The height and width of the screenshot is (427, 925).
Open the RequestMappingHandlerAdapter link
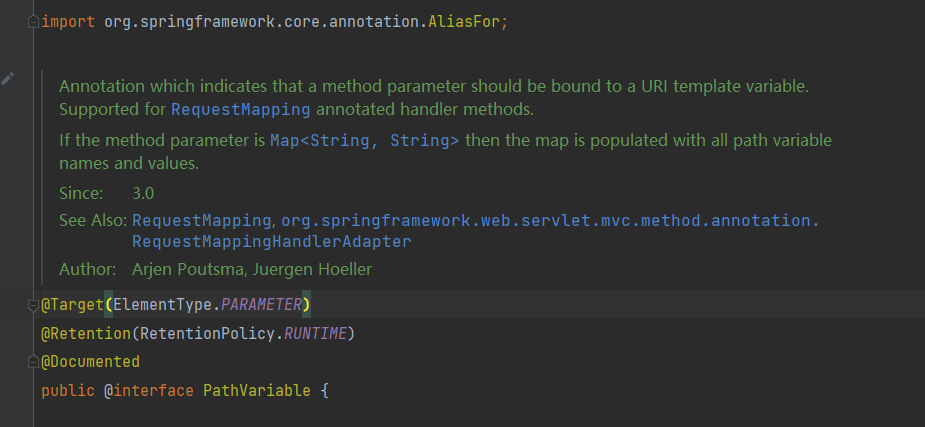click(271, 242)
